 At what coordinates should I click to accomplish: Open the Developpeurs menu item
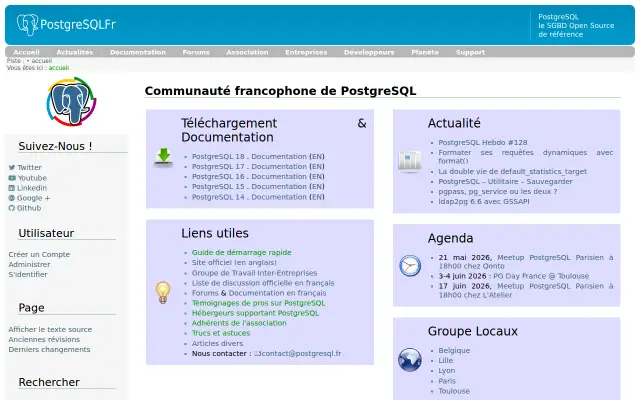coord(369,52)
